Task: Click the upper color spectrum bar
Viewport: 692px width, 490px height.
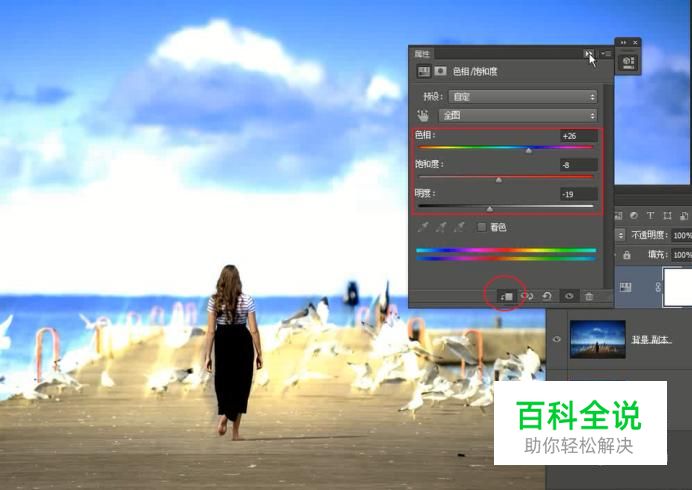Action: point(506,250)
